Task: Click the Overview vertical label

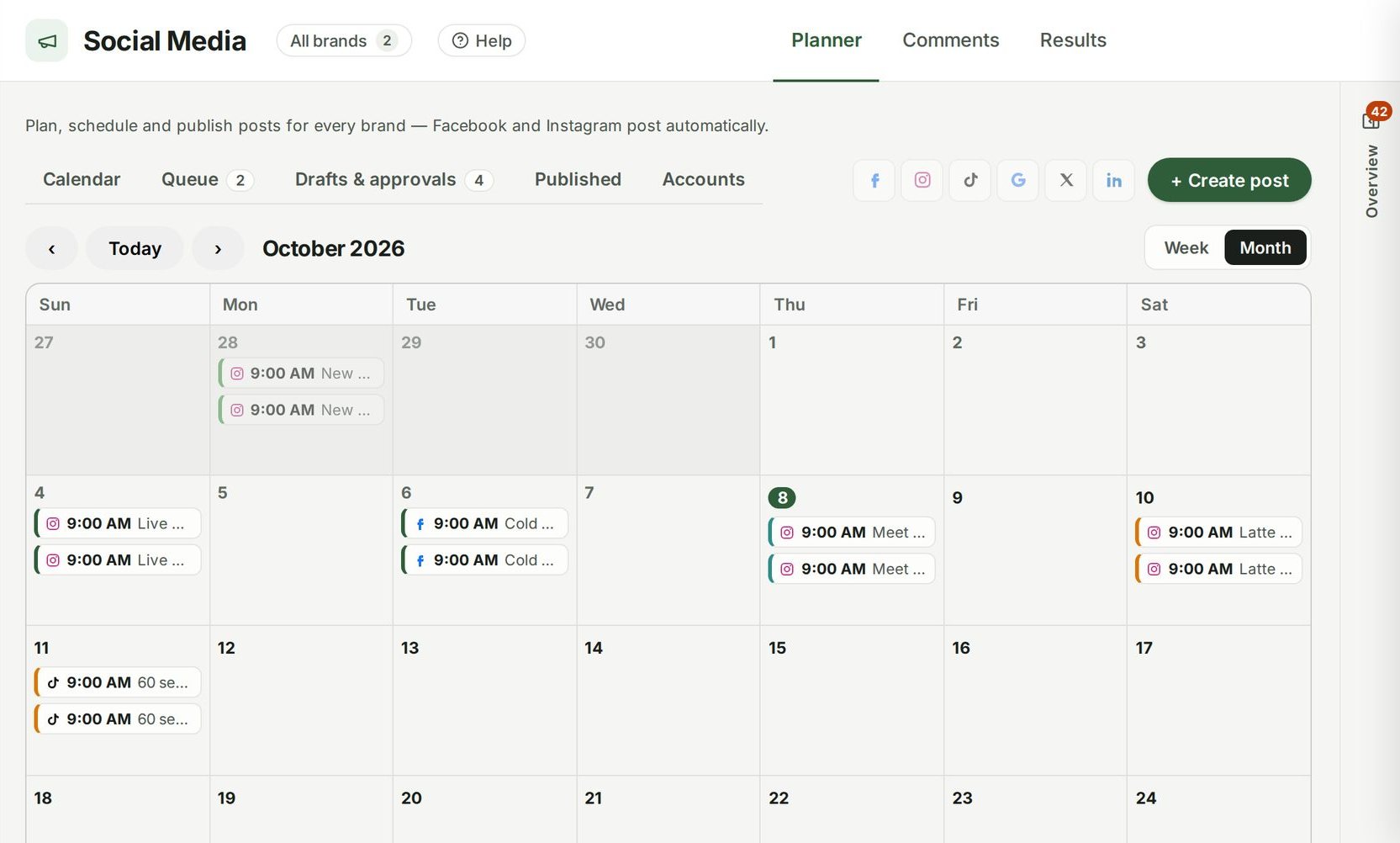Action: coord(1371,181)
